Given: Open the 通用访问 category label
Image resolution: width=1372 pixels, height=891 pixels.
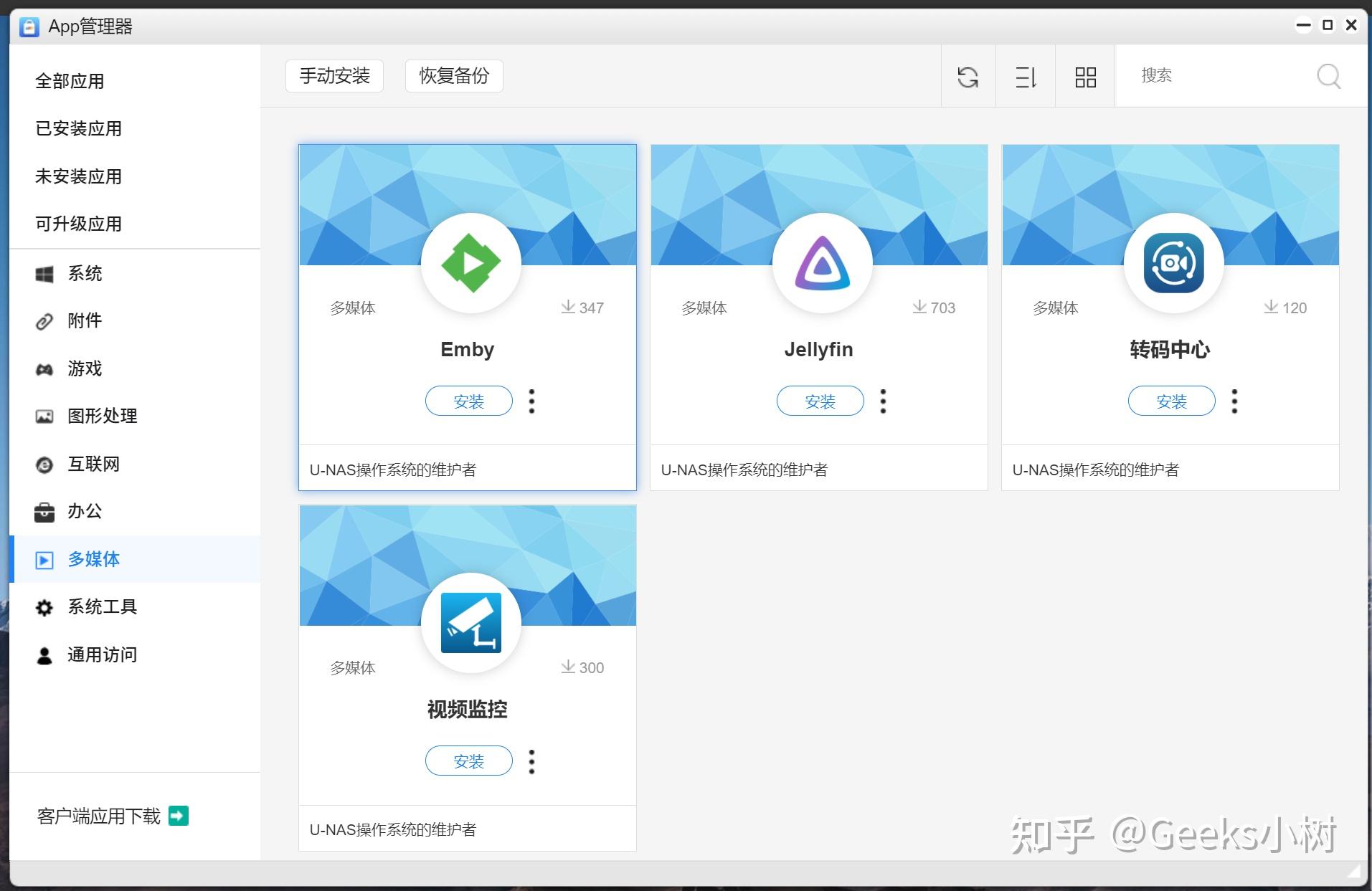Looking at the screenshot, I should point(102,654).
